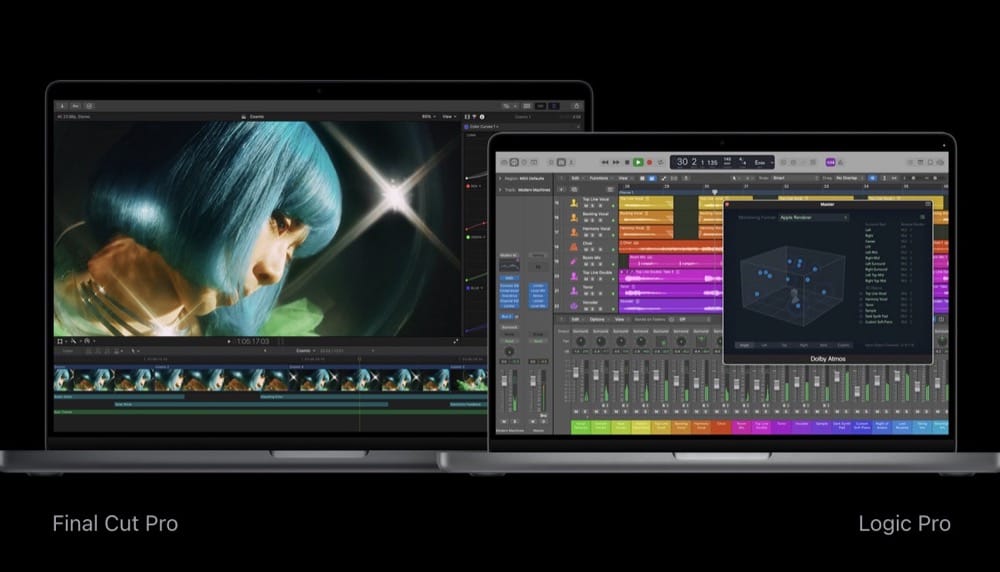This screenshot has height=572, width=1000.
Task: Open Smart Controls in Logic Pro toolbar
Action: (551, 163)
